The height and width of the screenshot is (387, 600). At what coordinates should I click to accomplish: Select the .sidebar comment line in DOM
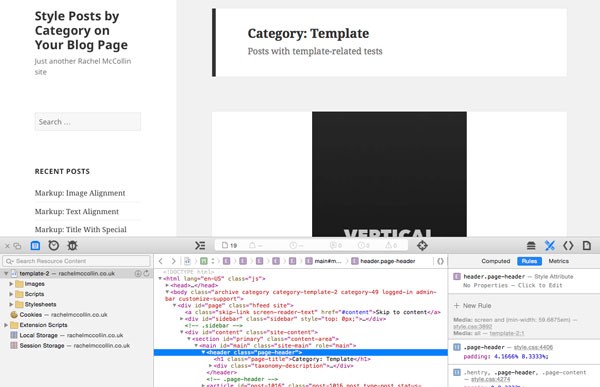click(x=214, y=325)
